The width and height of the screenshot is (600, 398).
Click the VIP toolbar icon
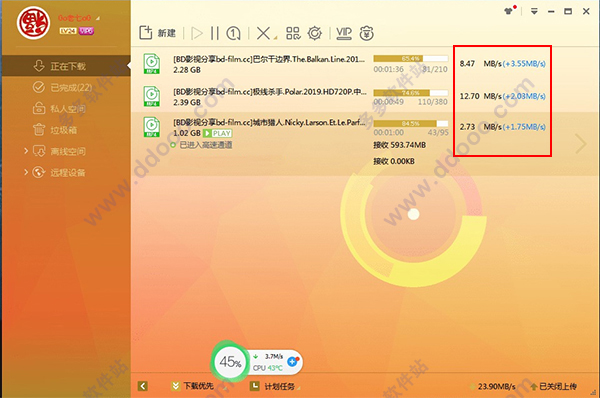pos(344,33)
